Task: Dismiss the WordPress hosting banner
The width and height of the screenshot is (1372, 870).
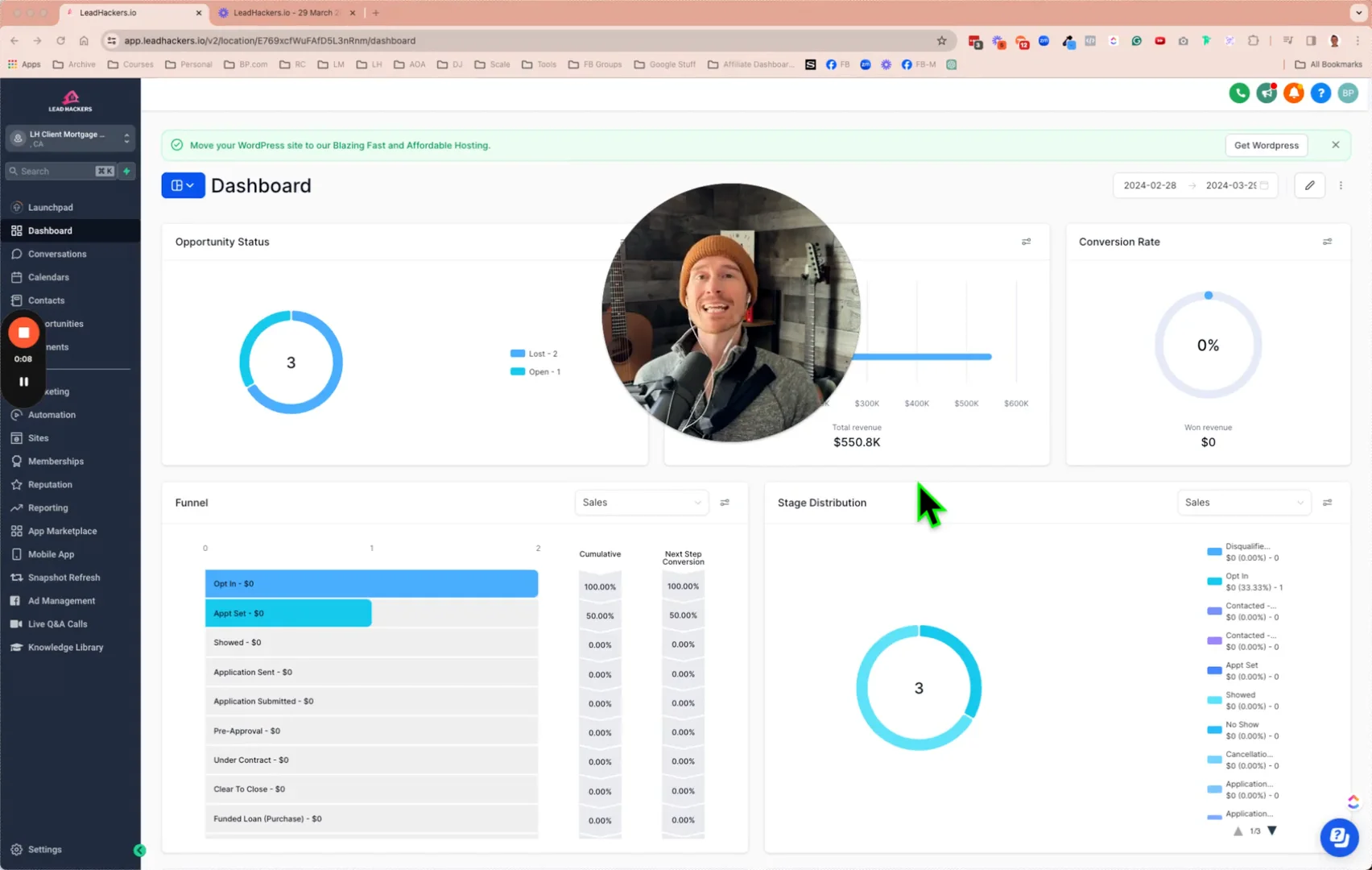Action: 1335,145
